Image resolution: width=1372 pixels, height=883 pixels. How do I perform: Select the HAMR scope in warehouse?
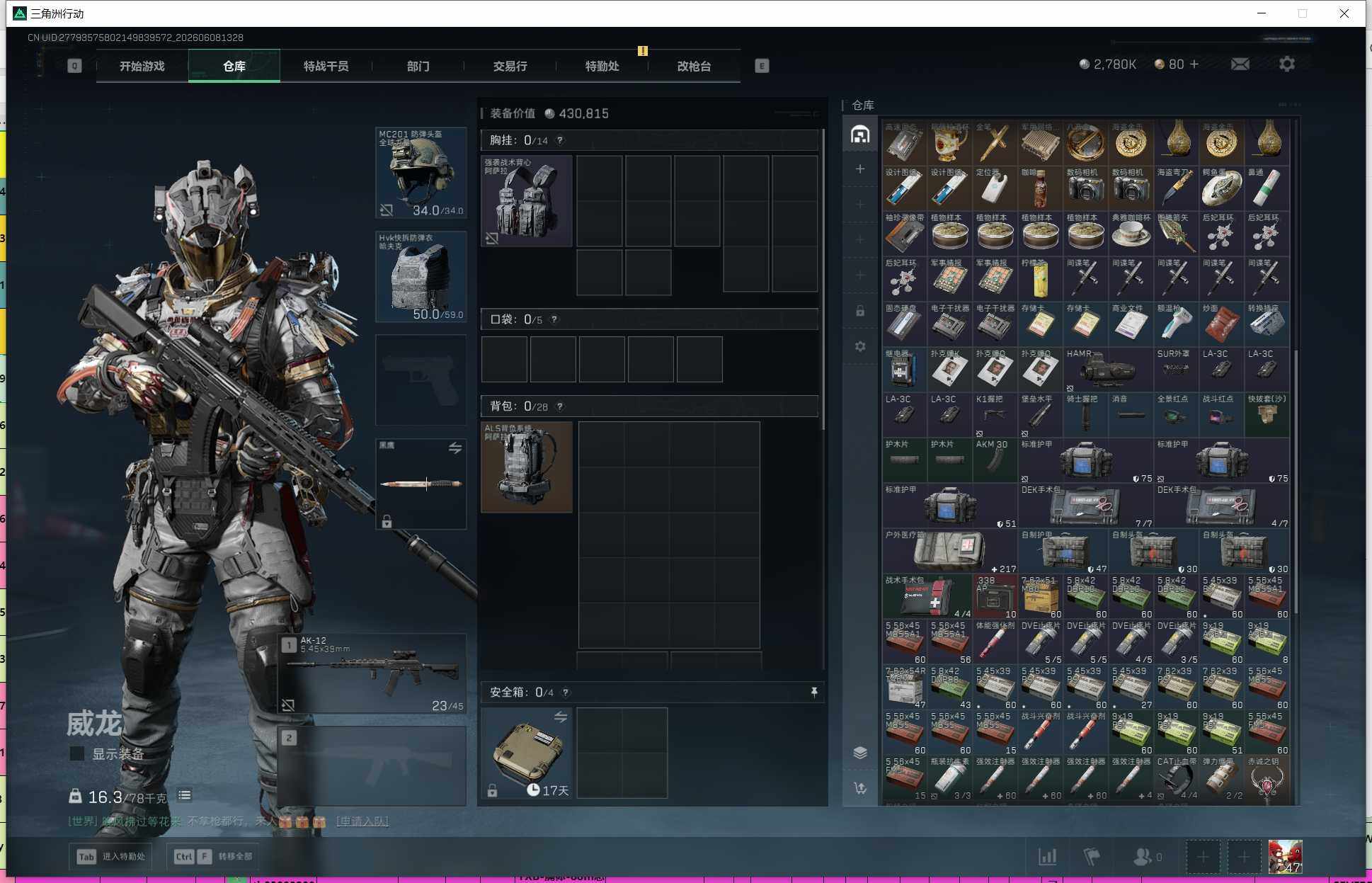pos(1109,370)
